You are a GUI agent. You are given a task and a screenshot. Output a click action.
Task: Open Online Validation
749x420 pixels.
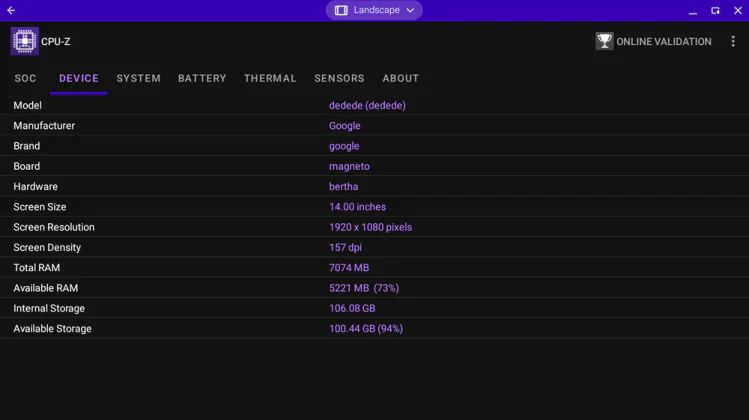point(653,42)
